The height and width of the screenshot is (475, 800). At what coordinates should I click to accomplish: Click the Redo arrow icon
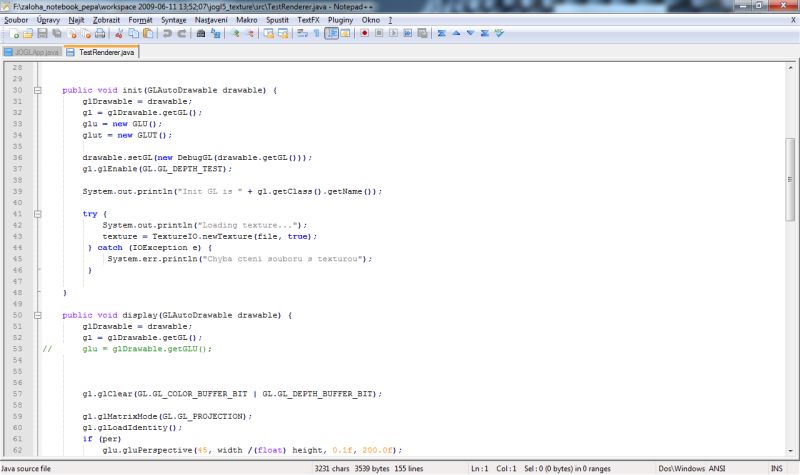tap(181, 33)
